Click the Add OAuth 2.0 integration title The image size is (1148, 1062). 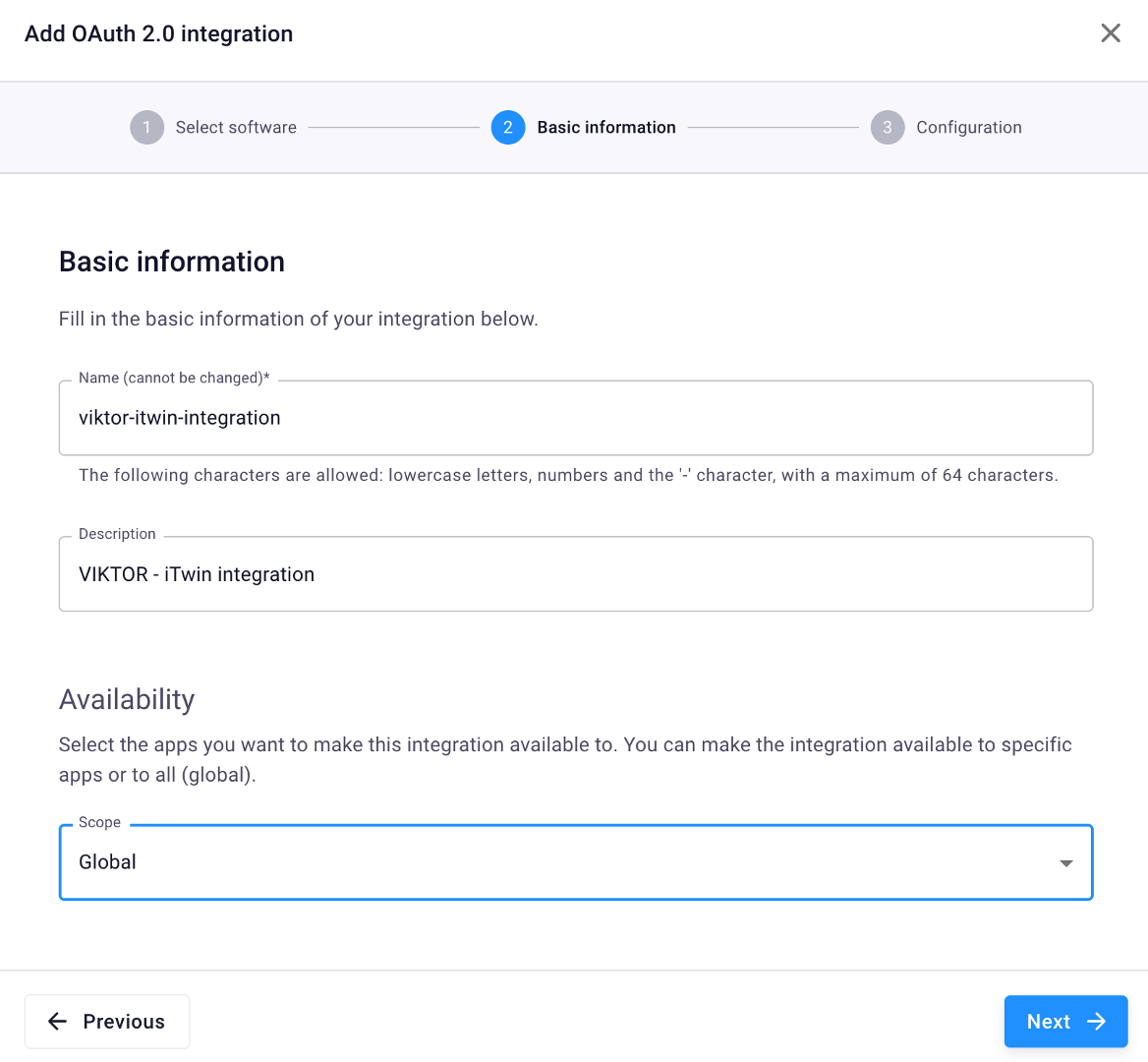pyautogui.click(x=159, y=33)
